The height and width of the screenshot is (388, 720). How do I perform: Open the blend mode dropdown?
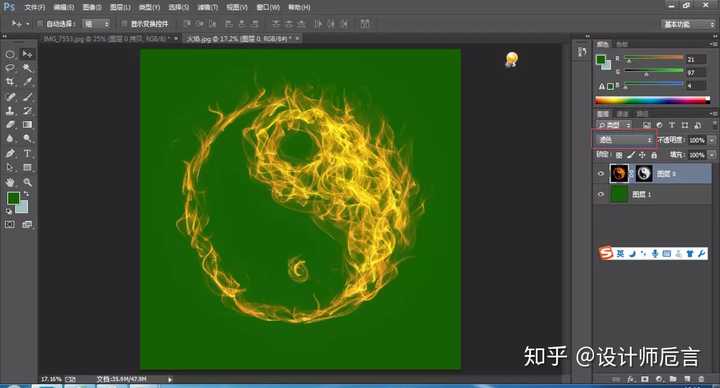pyautogui.click(x=624, y=140)
